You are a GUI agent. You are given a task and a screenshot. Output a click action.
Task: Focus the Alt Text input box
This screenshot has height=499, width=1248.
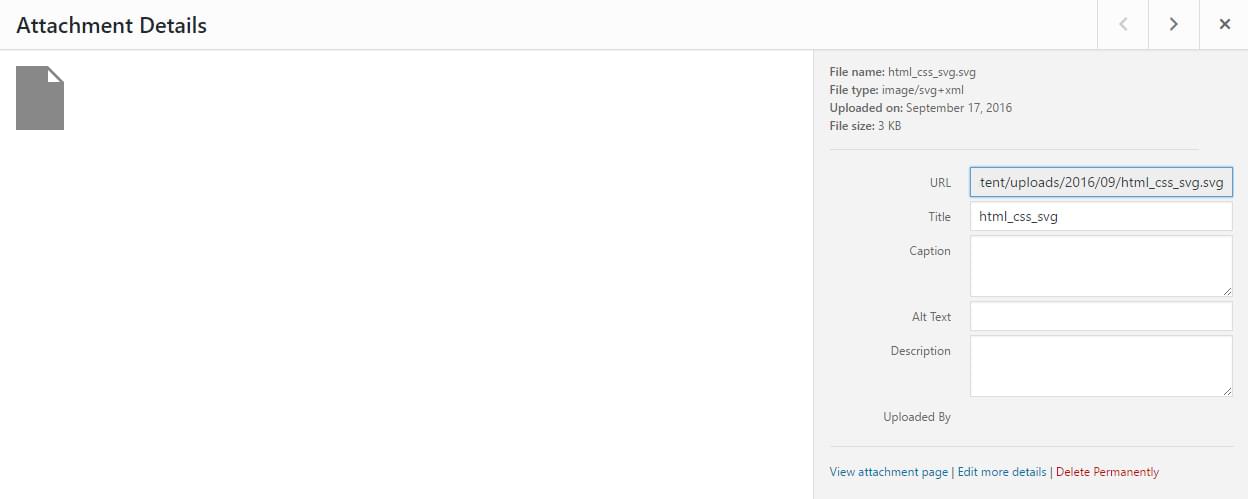pyautogui.click(x=1101, y=316)
